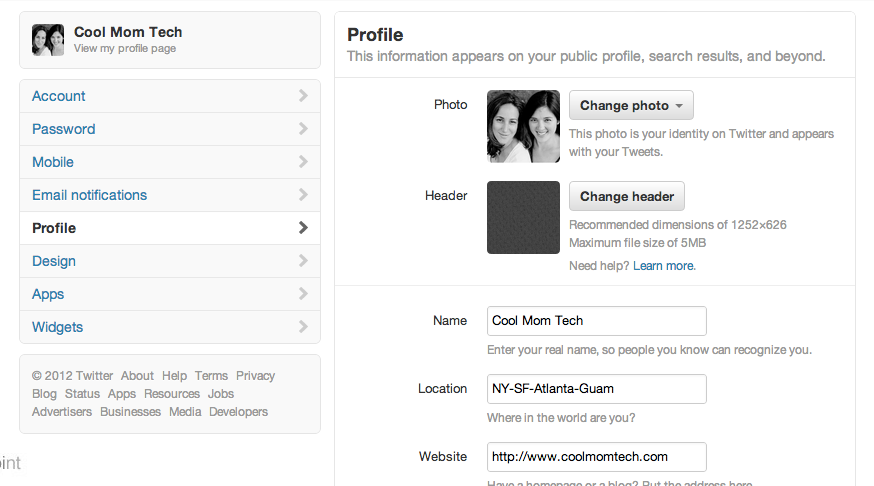Open Email notifications settings
The image size is (874, 486).
tap(170, 195)
